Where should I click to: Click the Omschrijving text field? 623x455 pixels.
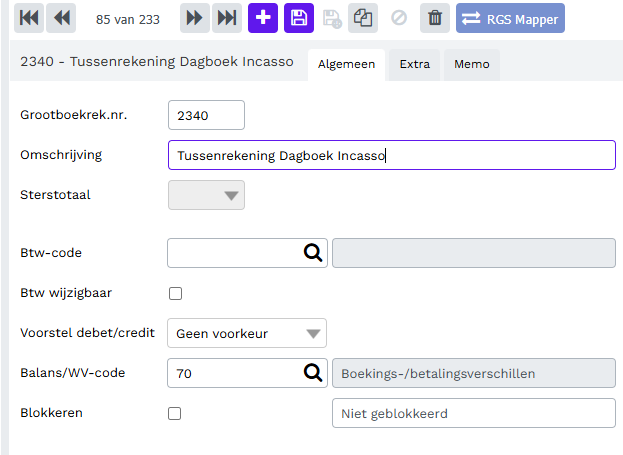tap(391, 155)
